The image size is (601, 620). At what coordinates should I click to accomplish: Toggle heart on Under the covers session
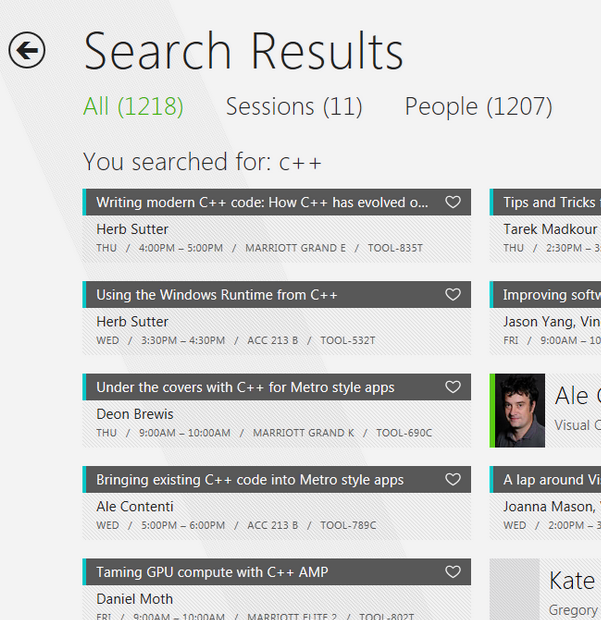point(453,387)
